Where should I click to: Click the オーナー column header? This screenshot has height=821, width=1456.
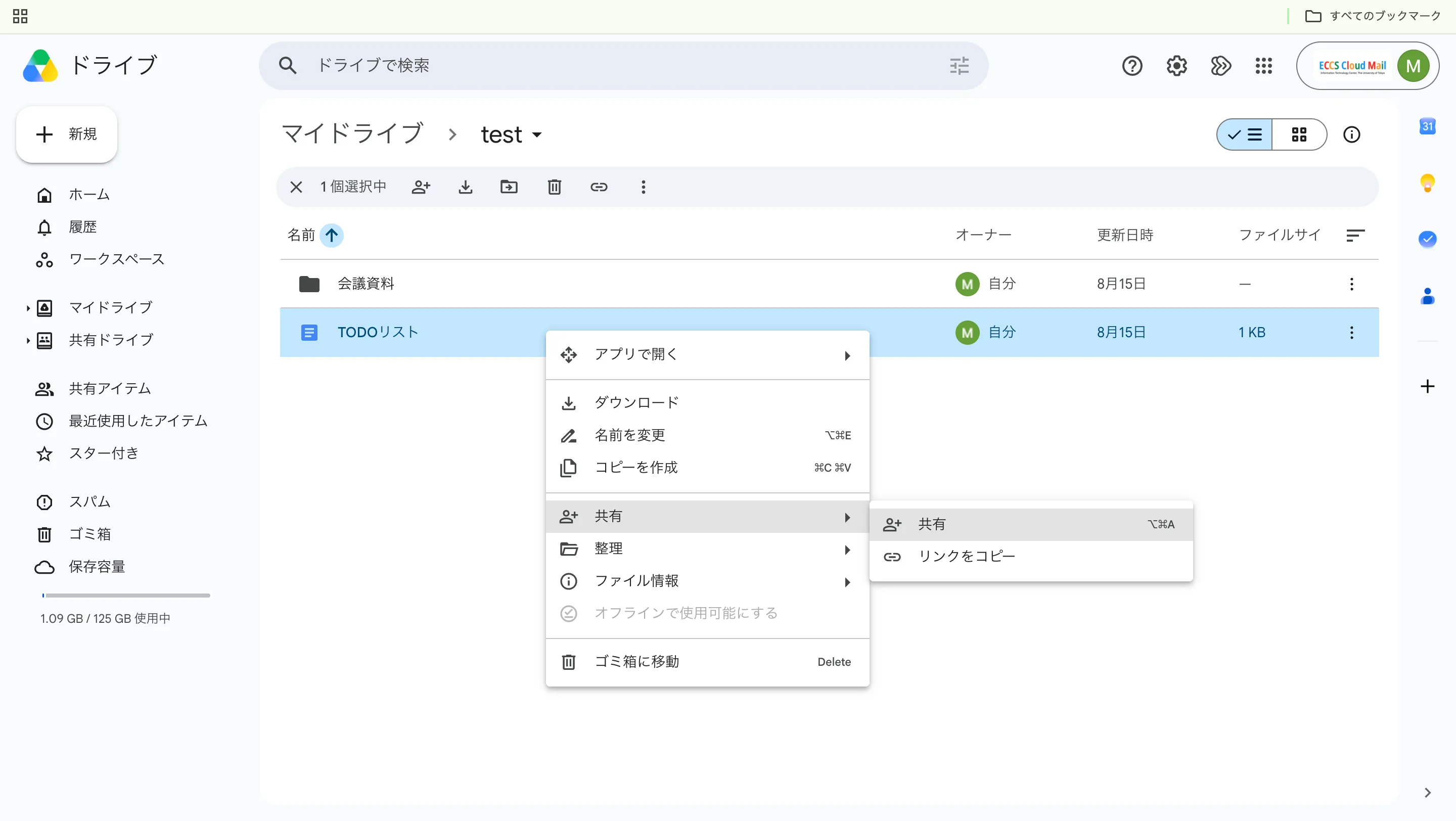pyautogui.click(x=983, y=235)
